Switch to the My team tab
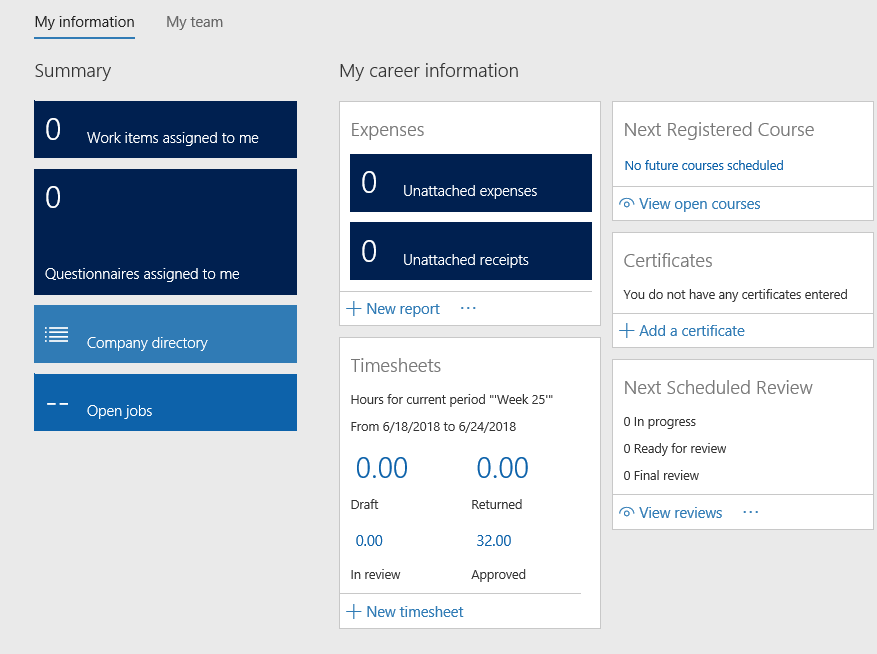Image resolution: width=877 pixels, height=654 pixels. pos(194,22)
